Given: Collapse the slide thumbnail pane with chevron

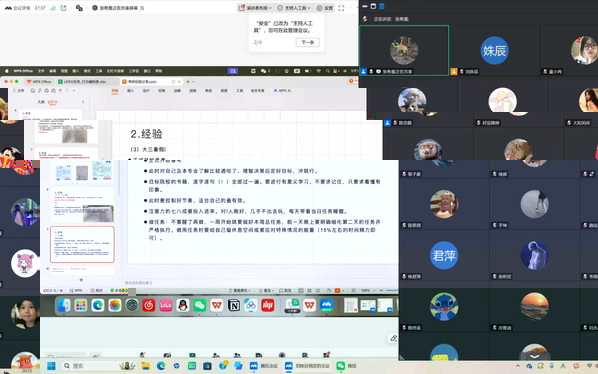Looking at the screenshot, I should tap(83, 102).
